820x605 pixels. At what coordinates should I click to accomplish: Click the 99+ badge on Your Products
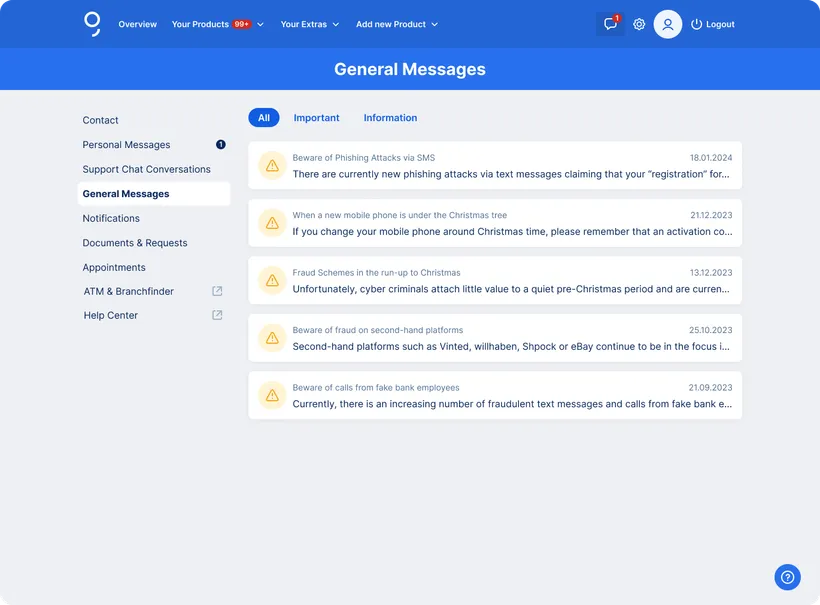[242, 24]
